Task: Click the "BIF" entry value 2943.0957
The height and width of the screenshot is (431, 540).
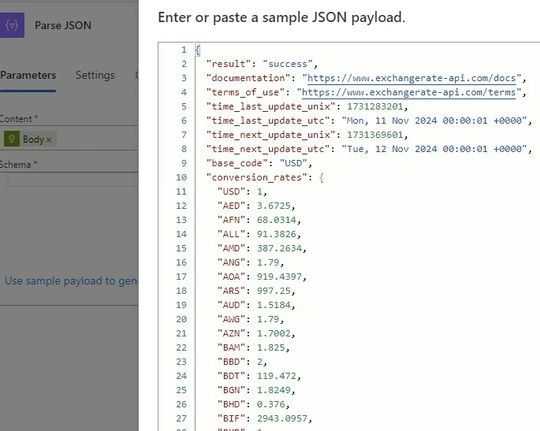Action: [282, 419]
